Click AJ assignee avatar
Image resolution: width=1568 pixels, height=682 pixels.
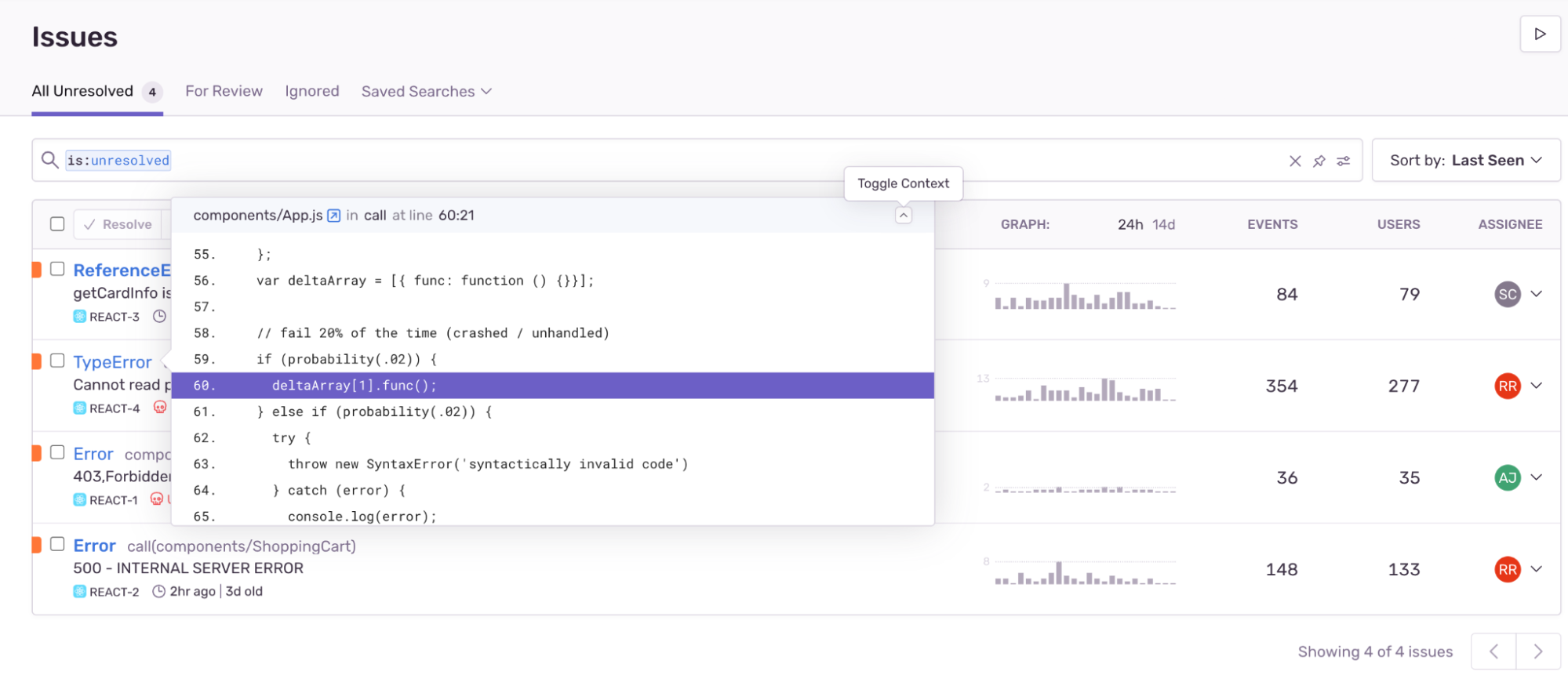[1507, 477]
